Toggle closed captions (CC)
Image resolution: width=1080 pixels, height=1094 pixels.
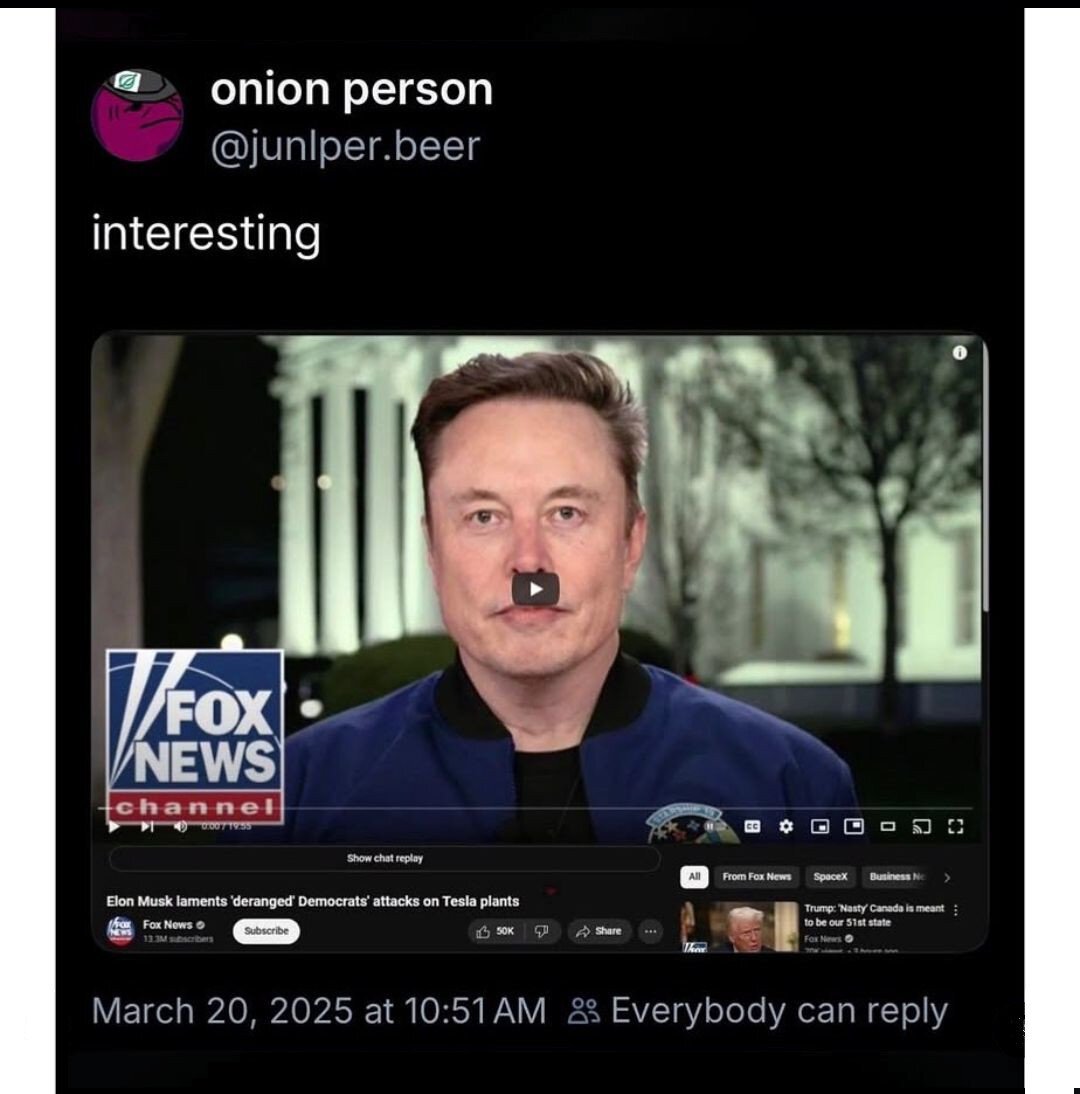pyautogui.click(x=752, y=826)
